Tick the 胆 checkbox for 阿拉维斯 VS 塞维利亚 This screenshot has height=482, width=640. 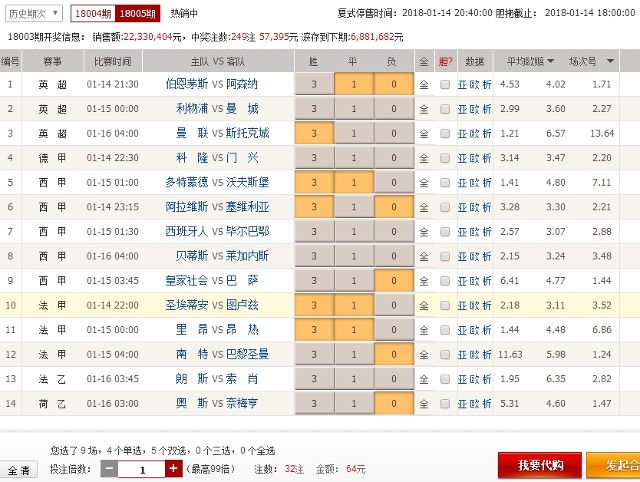click(445, 207)
